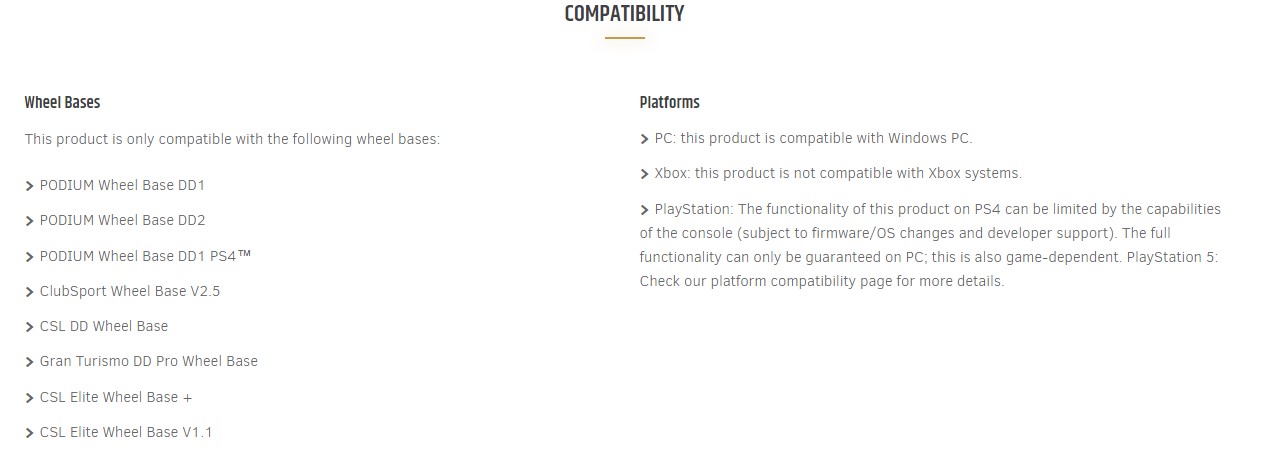1264x454 pixels.
Task: Click the ClubSport Wheel Base V2.5 text
Action: (130, 291)
